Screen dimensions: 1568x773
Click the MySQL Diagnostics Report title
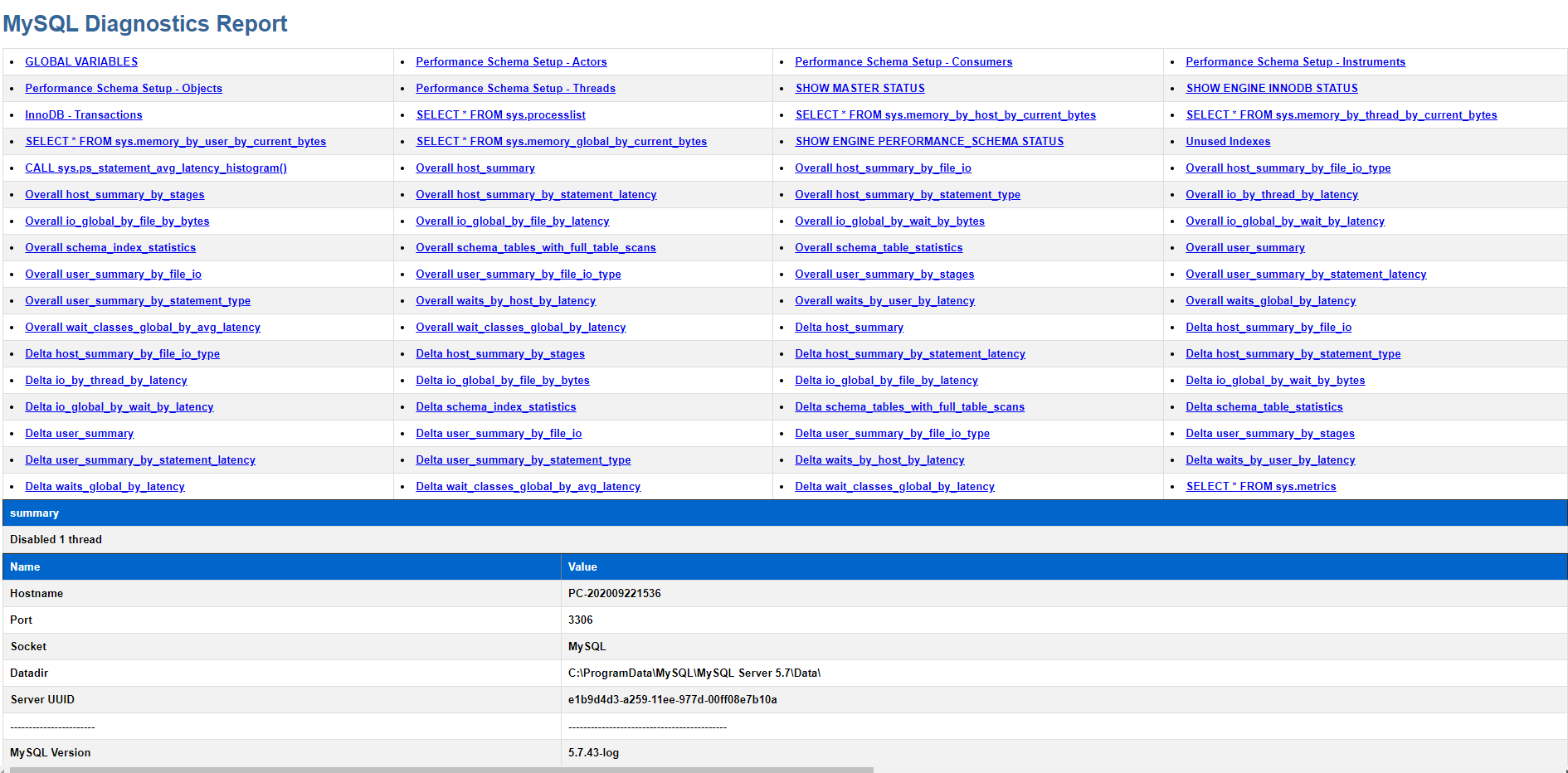145,23
